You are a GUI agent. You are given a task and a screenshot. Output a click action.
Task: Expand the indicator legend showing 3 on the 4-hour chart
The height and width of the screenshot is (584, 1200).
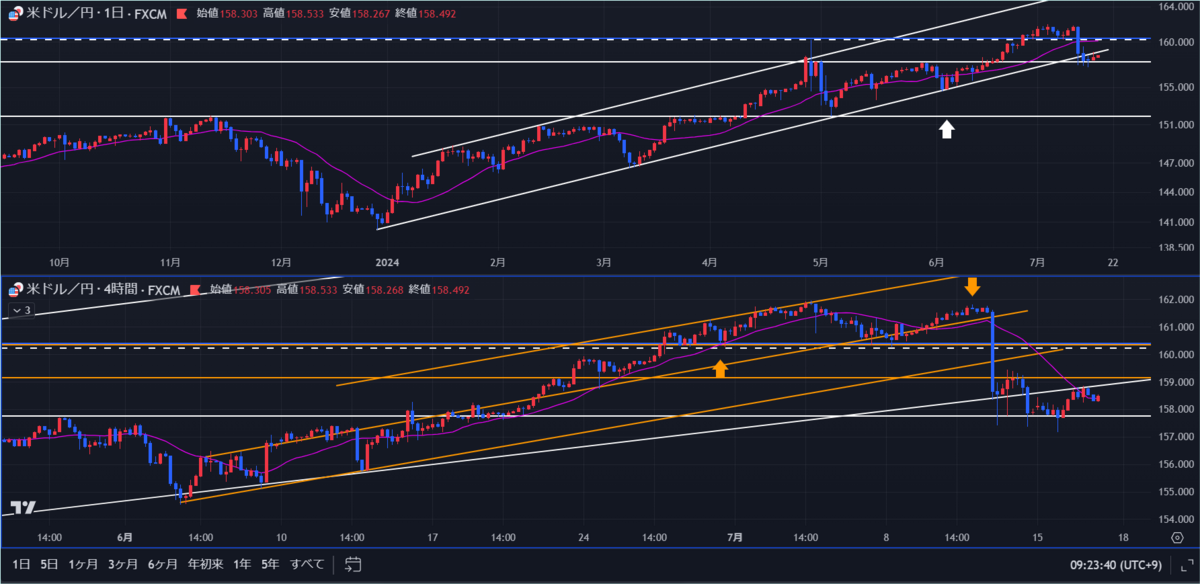click(x=20, y=311)
